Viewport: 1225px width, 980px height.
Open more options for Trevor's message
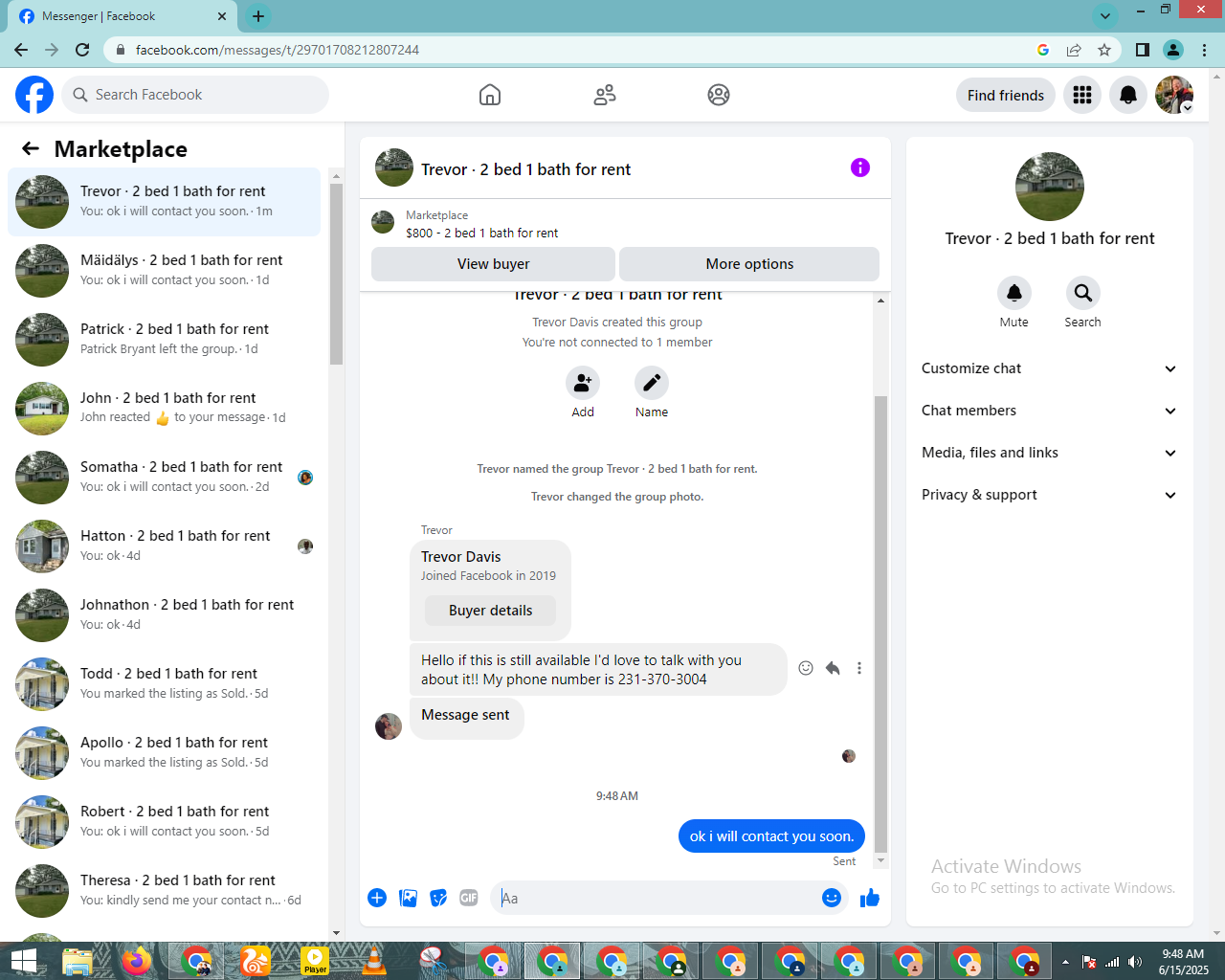859,668
